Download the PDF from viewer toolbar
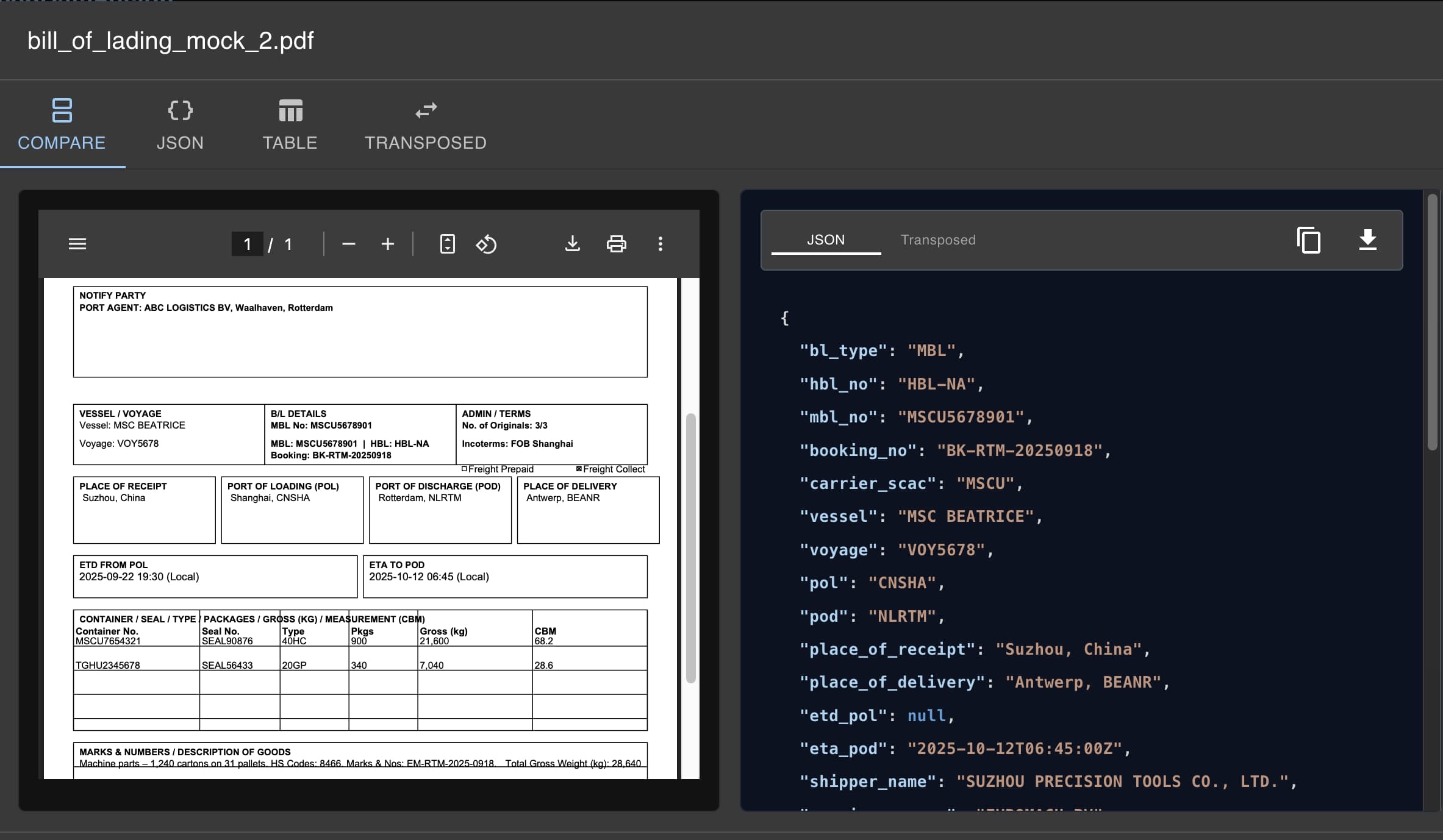 coord(572,244)
